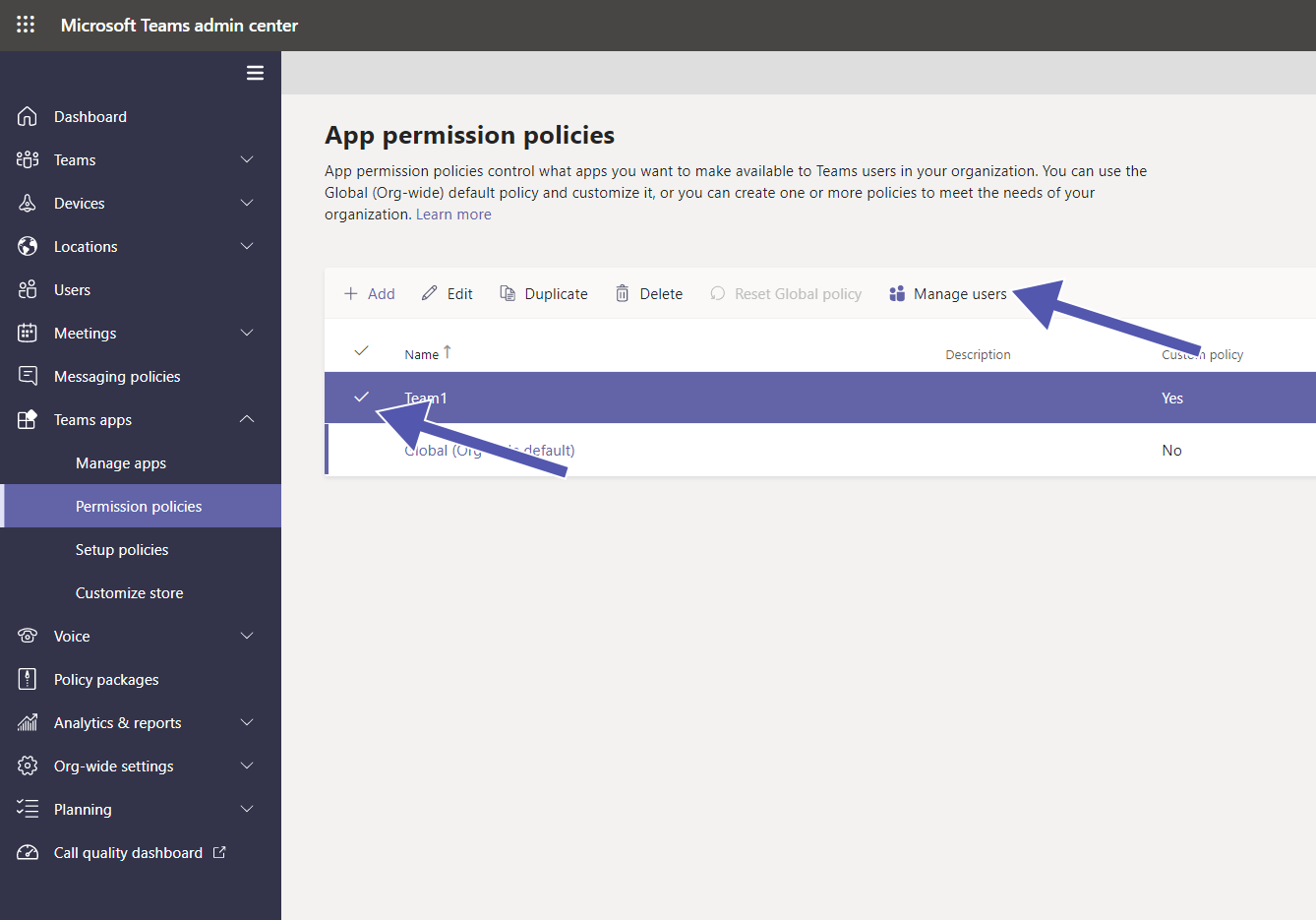
Task: Click the Policy packages icon
Action: click(x=28, y=679)
